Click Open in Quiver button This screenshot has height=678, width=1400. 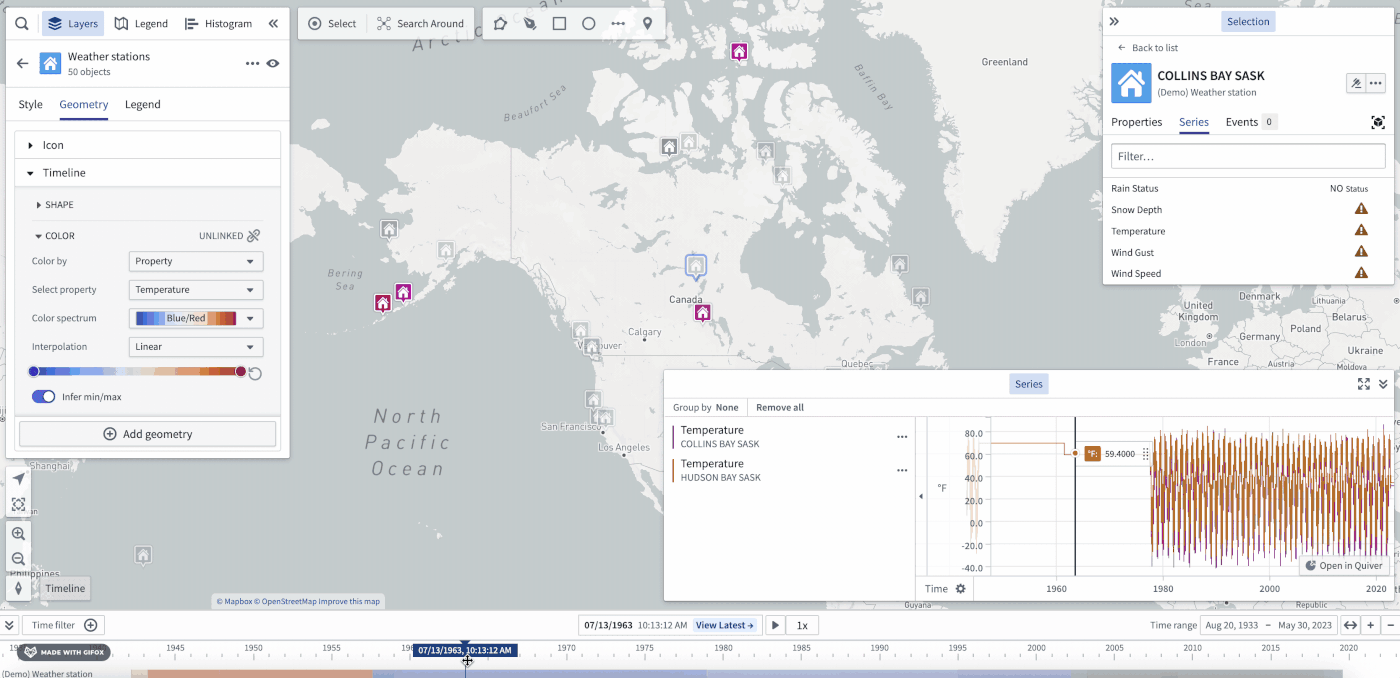click(1343, 566)
